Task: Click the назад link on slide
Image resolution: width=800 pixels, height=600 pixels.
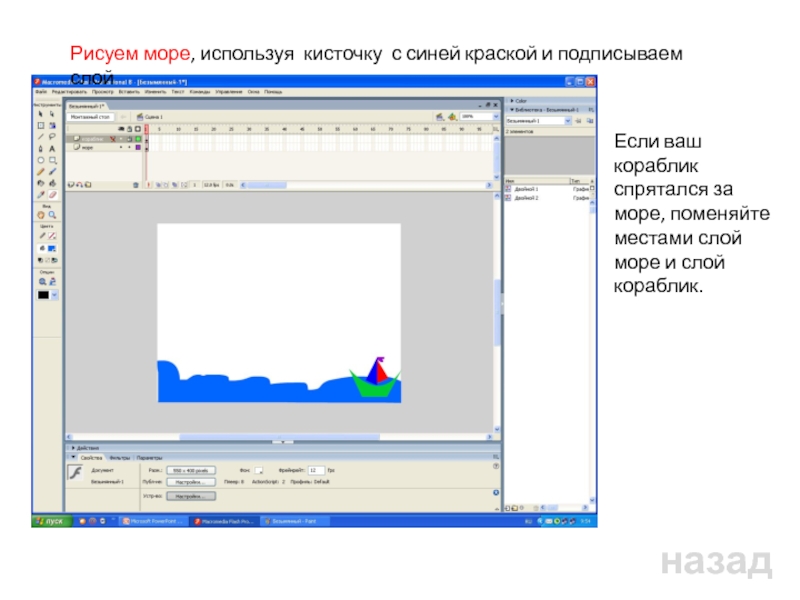Action: (716, 561)
